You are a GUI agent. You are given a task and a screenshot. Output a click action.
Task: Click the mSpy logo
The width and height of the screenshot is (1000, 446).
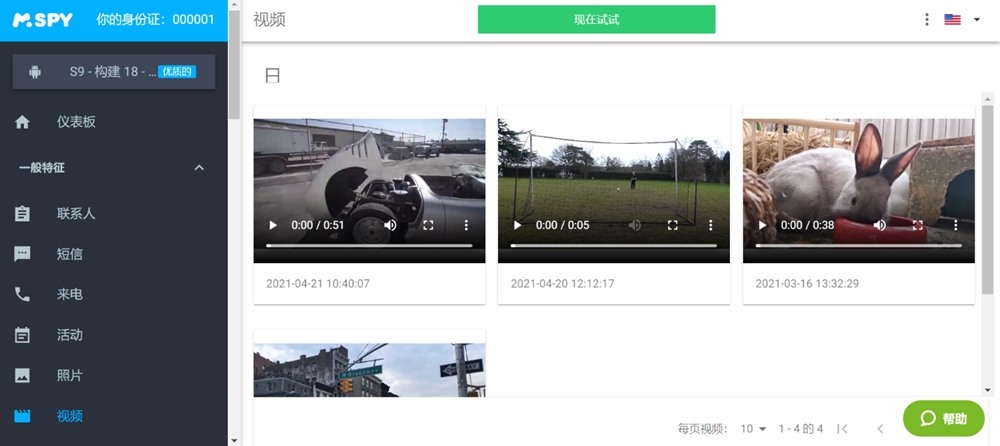tap(43, 19)
